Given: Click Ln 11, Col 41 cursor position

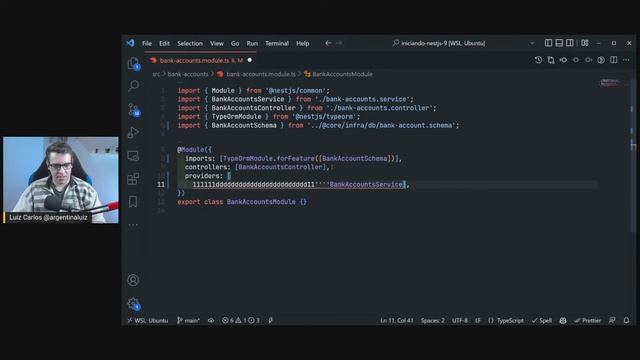Looking at the screenshot, I should tap(397, 320).
